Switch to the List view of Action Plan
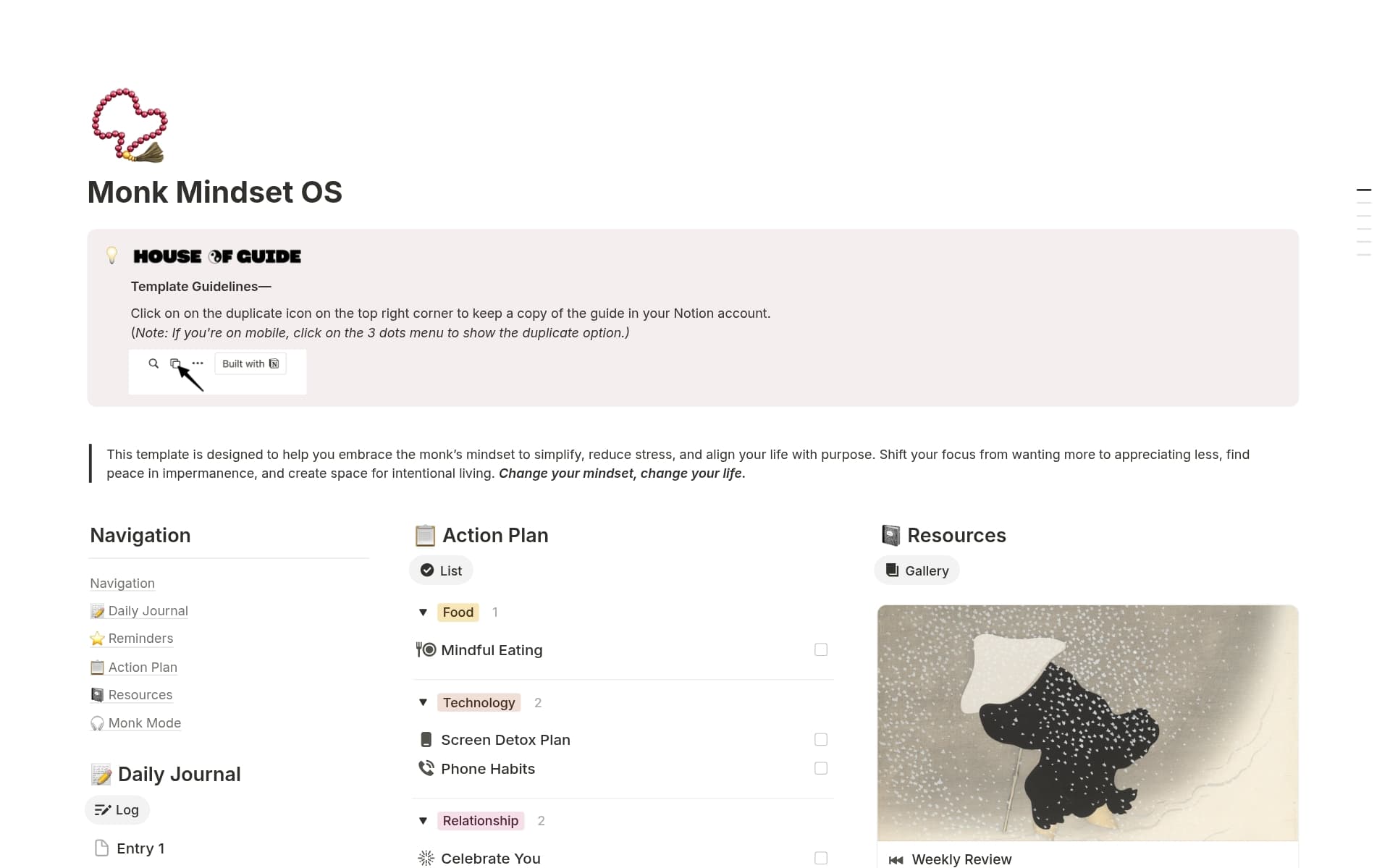Viewport: 1390px width, 868px height. pos(440,570)
